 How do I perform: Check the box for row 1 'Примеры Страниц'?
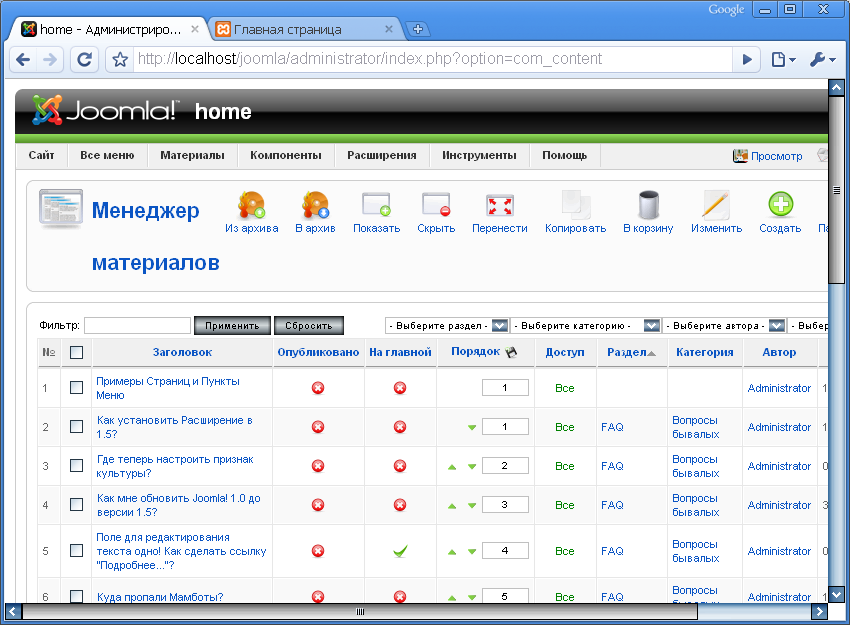76,388
